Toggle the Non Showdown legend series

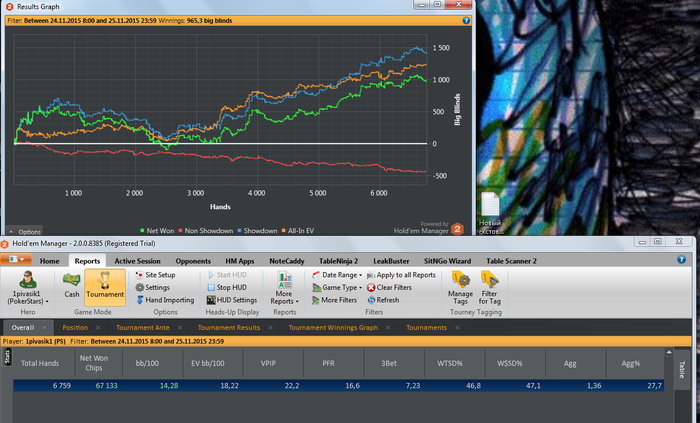[205, 231]
